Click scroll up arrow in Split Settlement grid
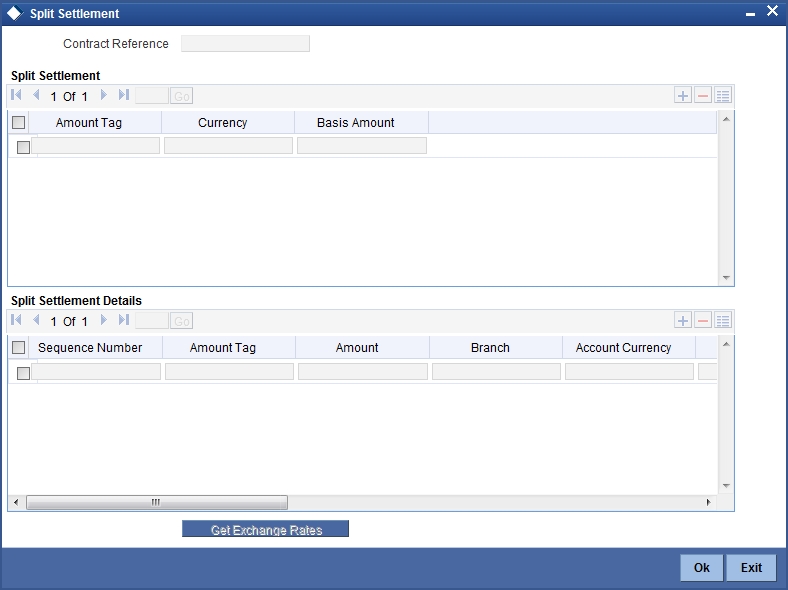The width and height of the screenshot is (788, 590). [x=726, y=119]
